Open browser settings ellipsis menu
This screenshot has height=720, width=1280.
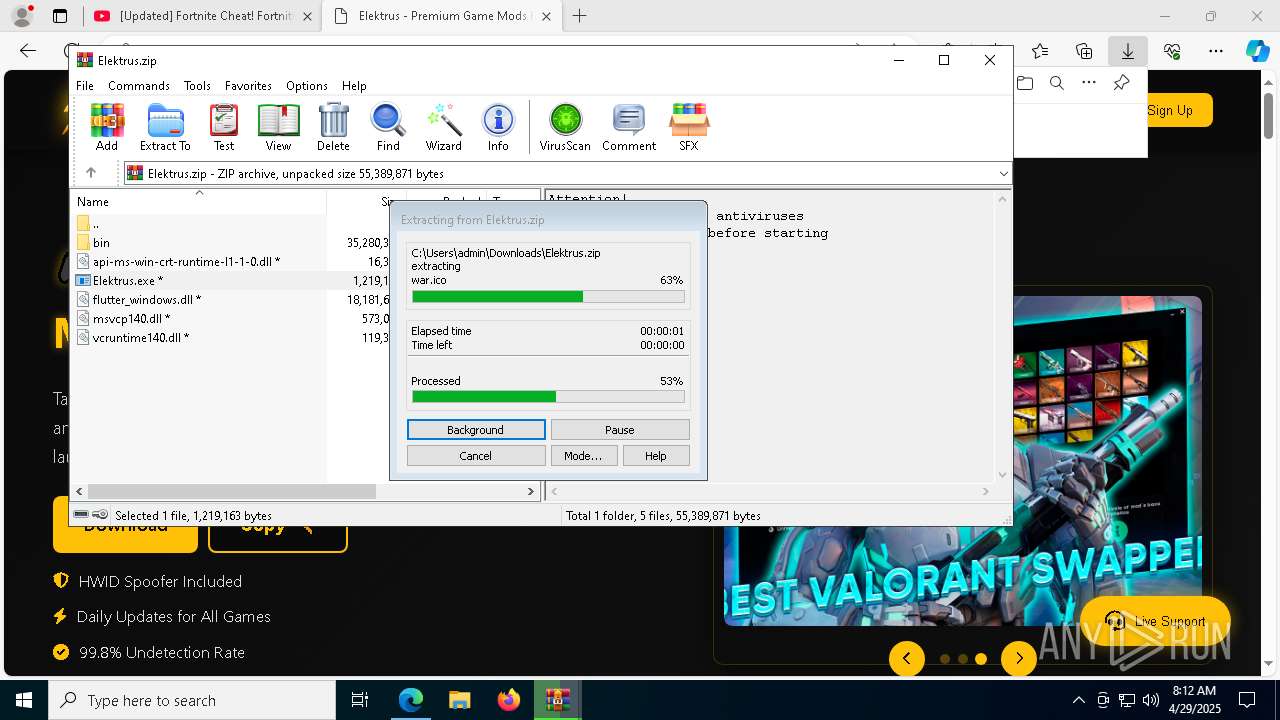point(1215,51)
